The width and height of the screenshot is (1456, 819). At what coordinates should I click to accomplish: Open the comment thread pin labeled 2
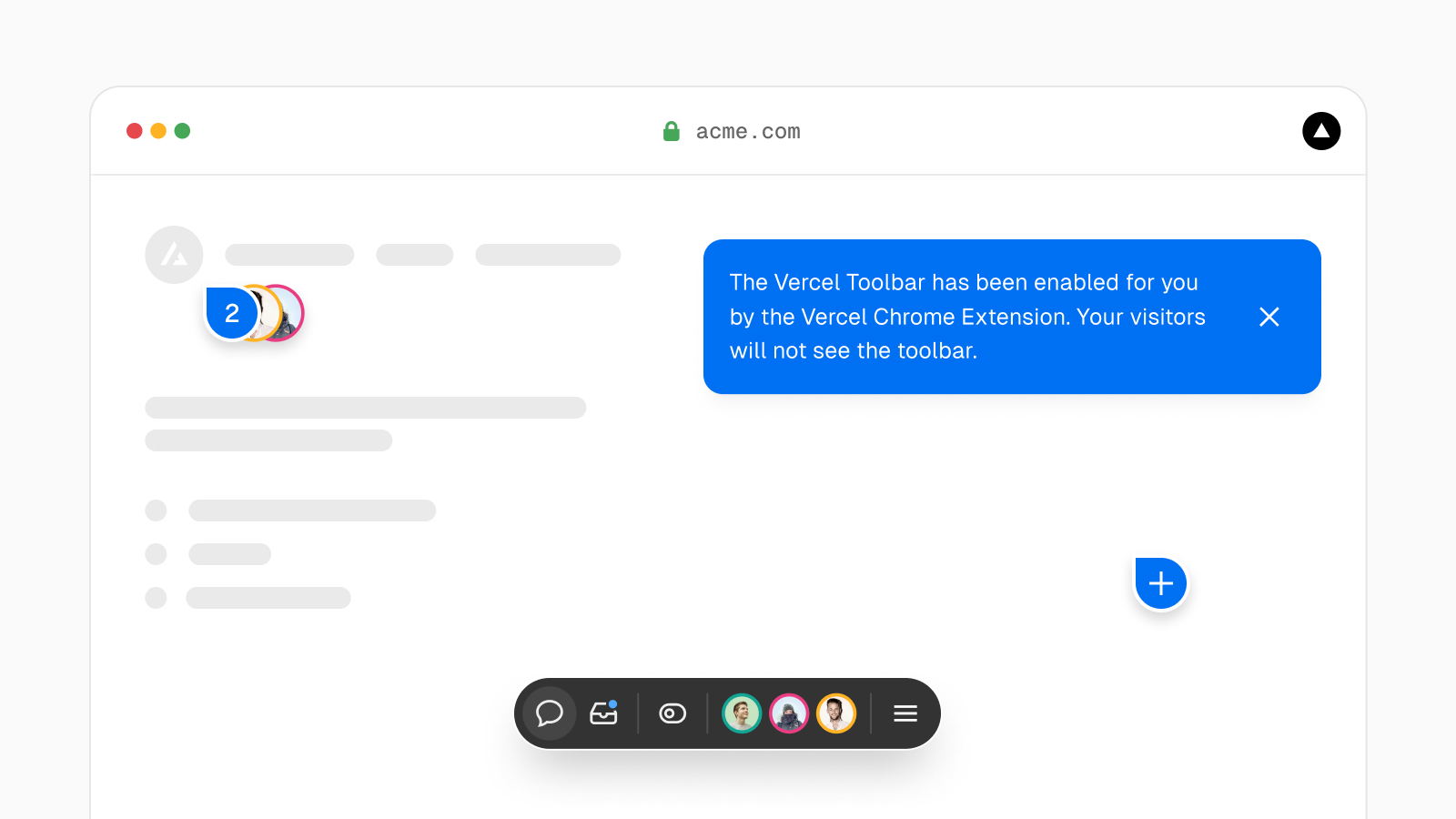point(232,313)
